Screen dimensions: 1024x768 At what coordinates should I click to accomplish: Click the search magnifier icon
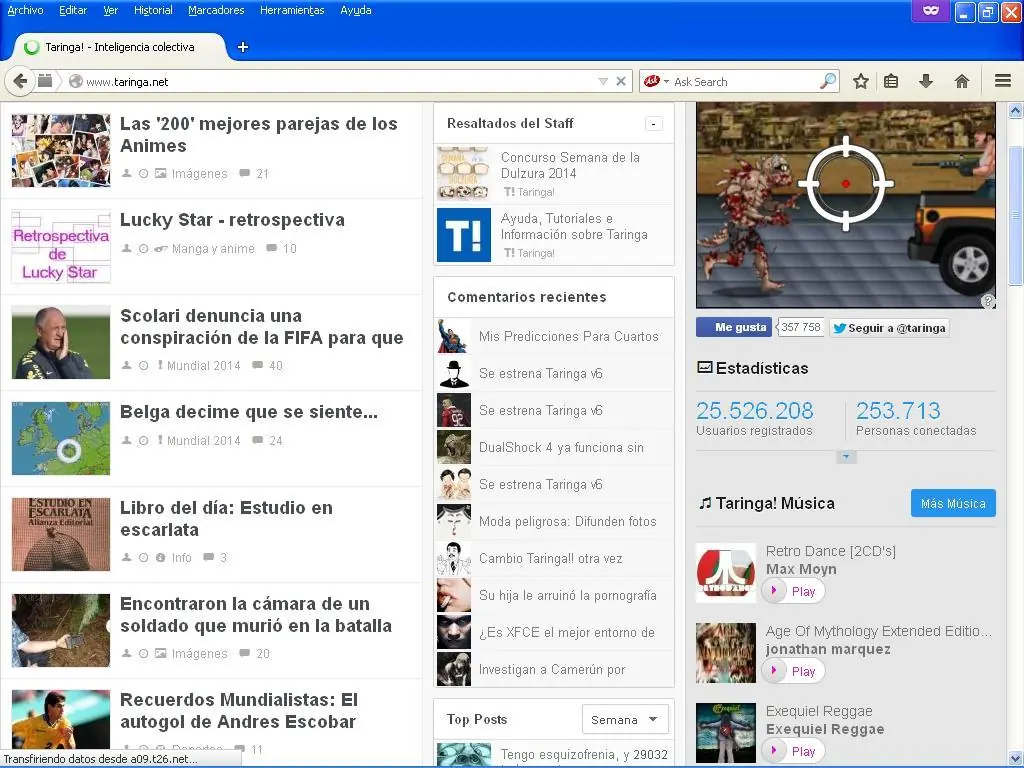coord(828,82)
